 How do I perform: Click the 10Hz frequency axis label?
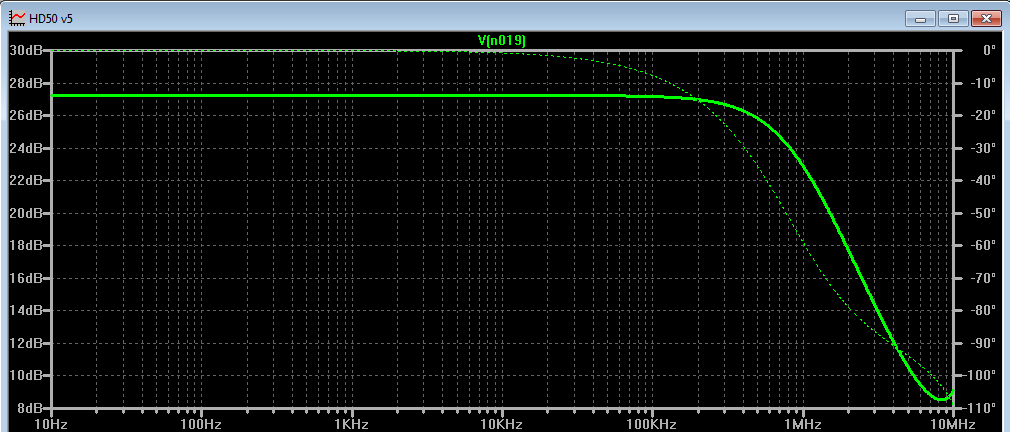tap(52, 424)
